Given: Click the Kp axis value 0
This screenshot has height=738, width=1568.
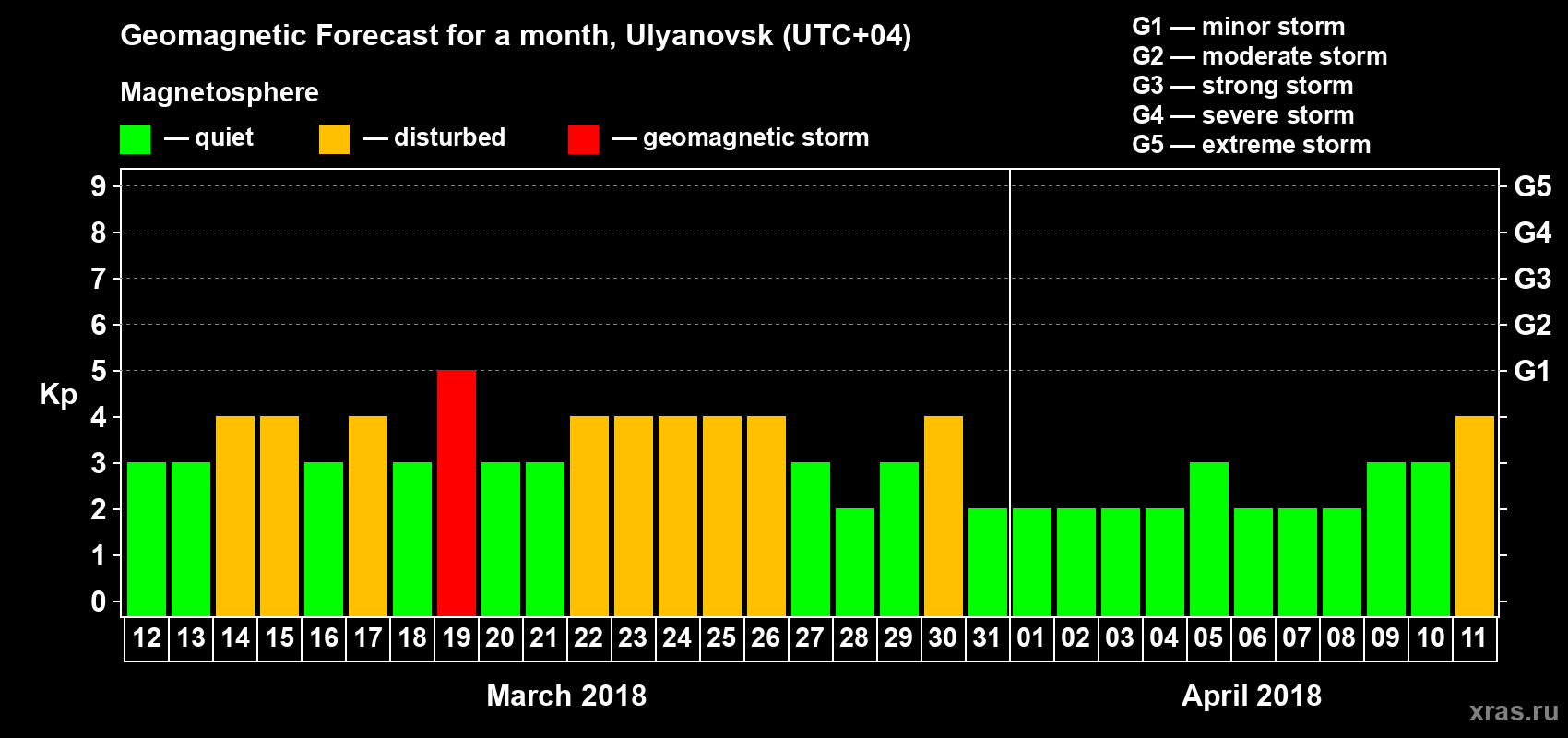Looking at the screenshot, I should pos(99,601).
